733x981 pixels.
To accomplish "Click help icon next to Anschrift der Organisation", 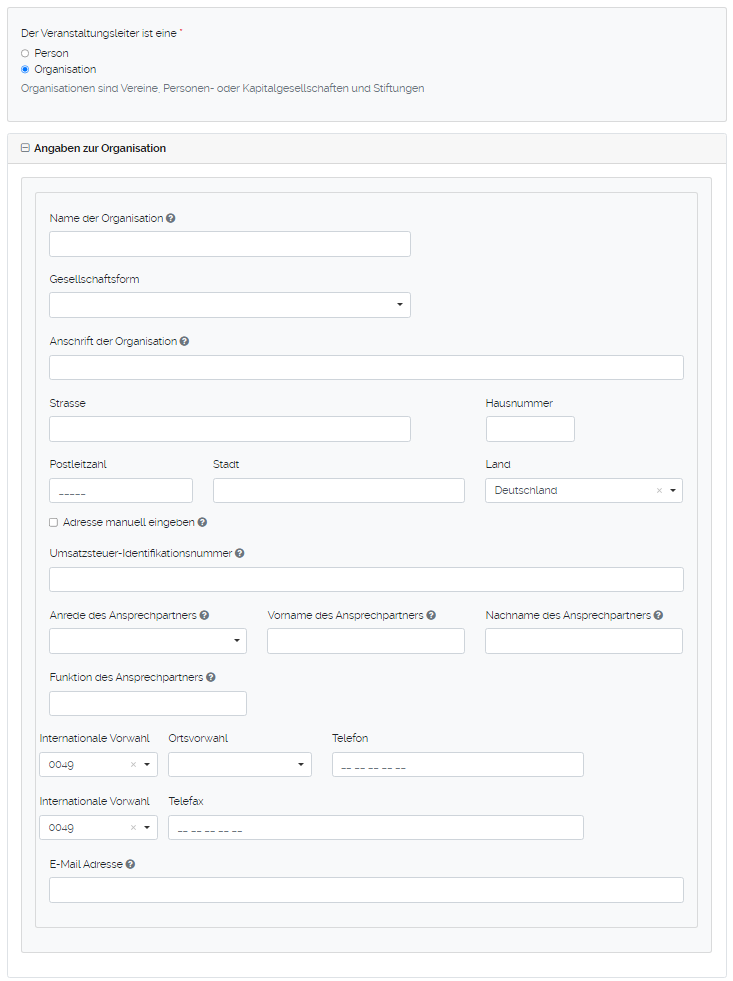I will [184, 341].
